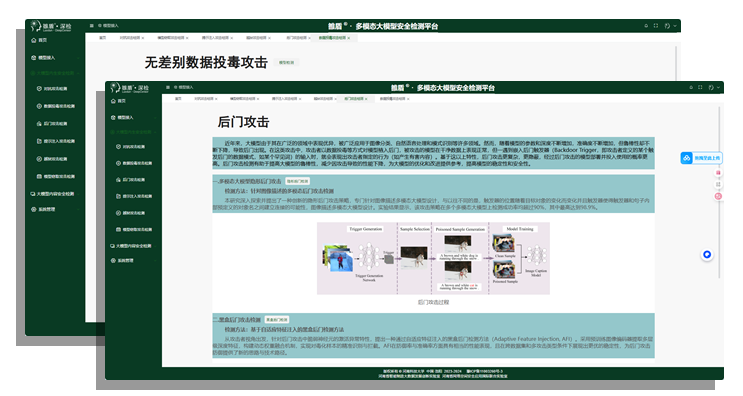Collapse 大模型内生安全检测 group in back window sidebar
The width and height of the screenshot is (743, 396).
[54, 73]
